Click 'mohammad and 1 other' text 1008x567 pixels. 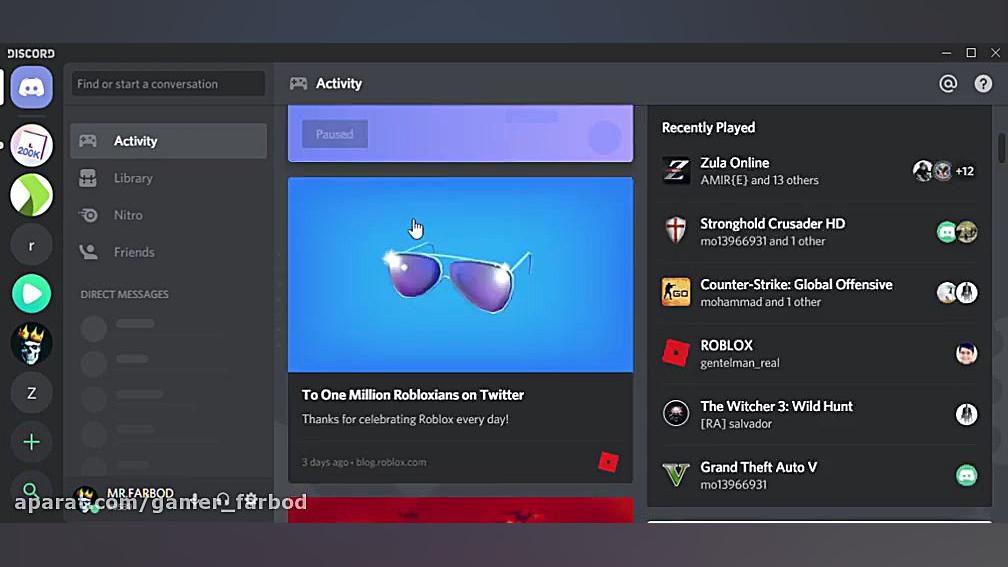point(760,302)
